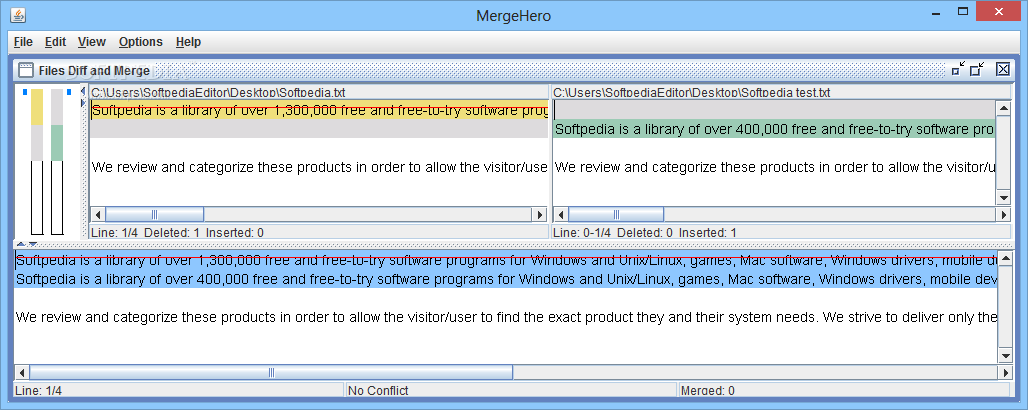Open the View menu
Screen dimensions: 1028x410
tap(92, 42)
